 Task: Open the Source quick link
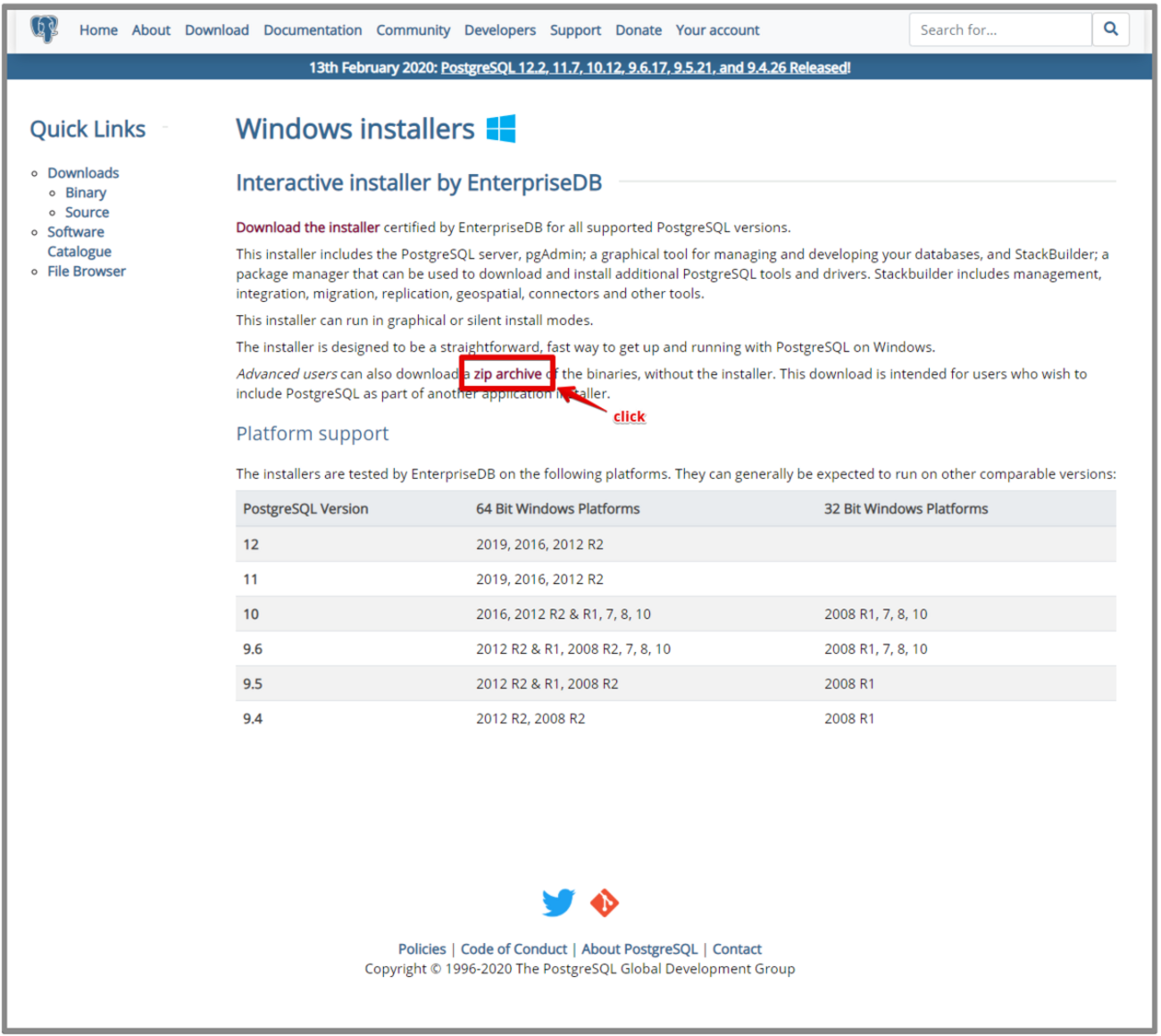click(88, 212)
